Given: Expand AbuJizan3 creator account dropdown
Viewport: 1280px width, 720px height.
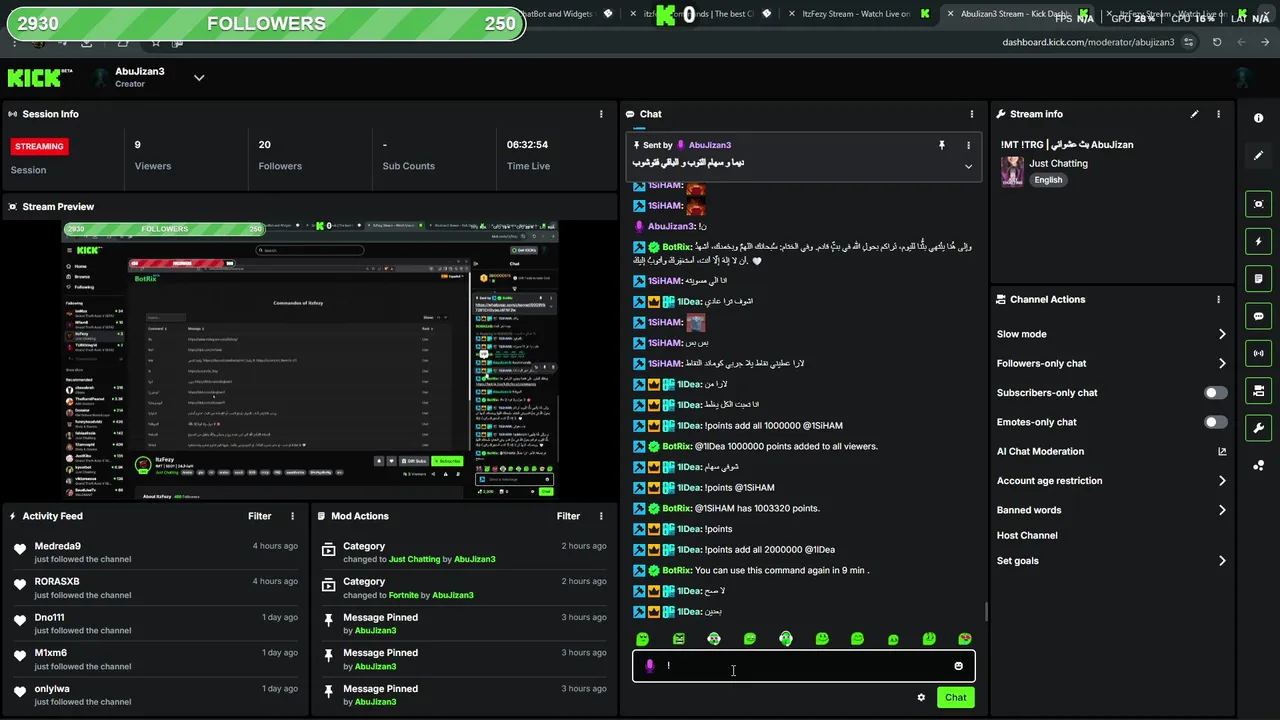Looking at the screenshot, I should click(199, 78).
